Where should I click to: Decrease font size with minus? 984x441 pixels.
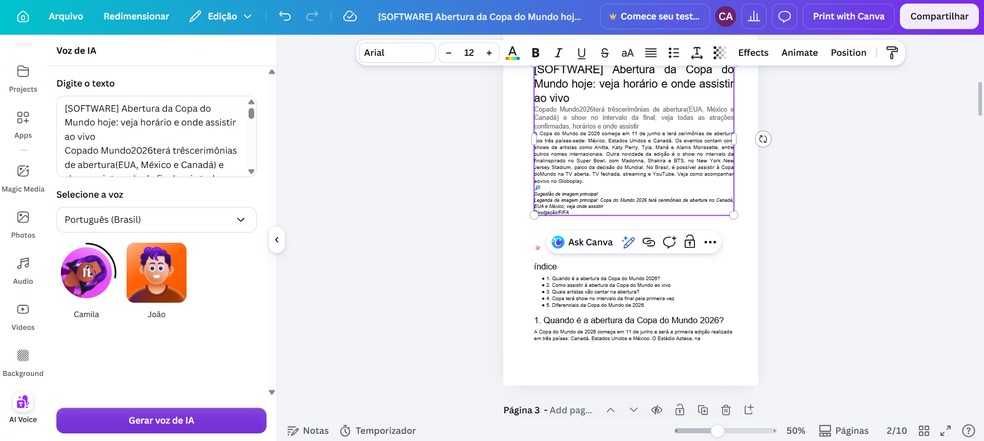click(x=449, y=53)
